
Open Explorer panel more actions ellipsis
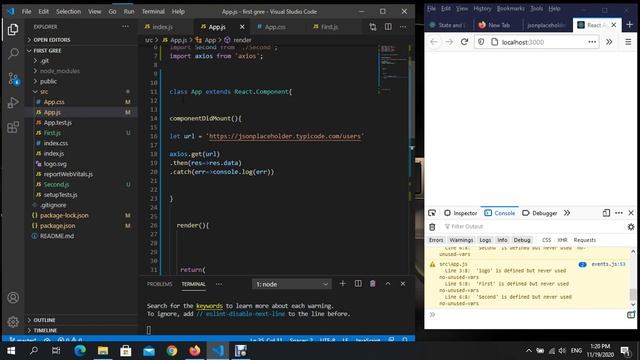coord(125,27)
